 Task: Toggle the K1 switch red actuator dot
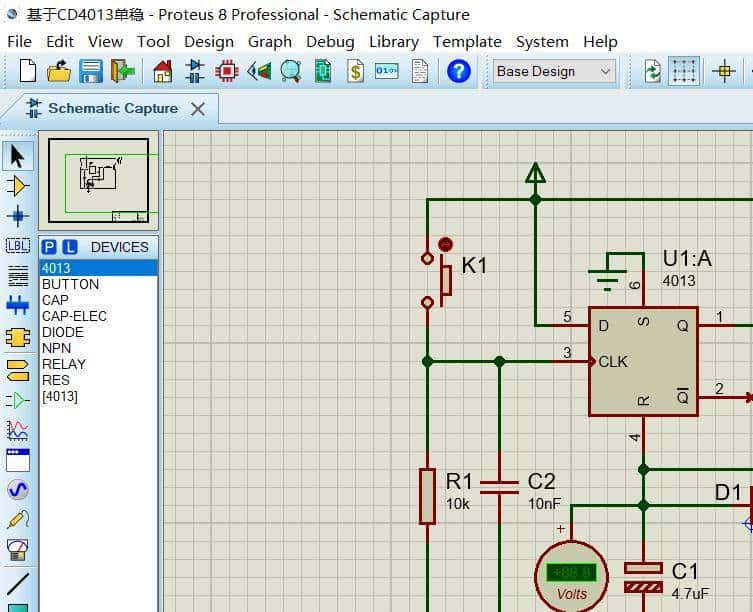(x=446, y=244)
